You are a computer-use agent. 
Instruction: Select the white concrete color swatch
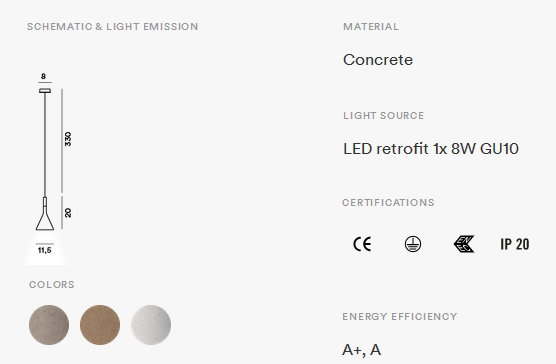pos(151,325)
